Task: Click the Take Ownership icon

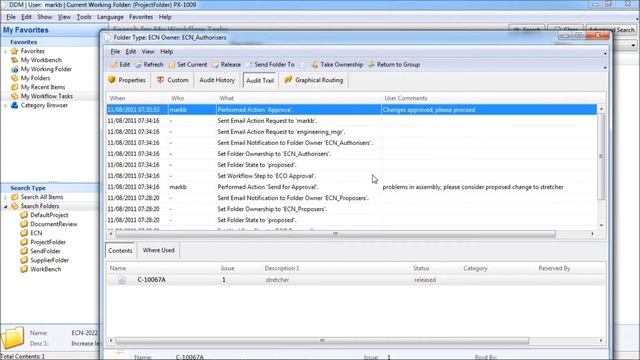Action: click(315, 64)
